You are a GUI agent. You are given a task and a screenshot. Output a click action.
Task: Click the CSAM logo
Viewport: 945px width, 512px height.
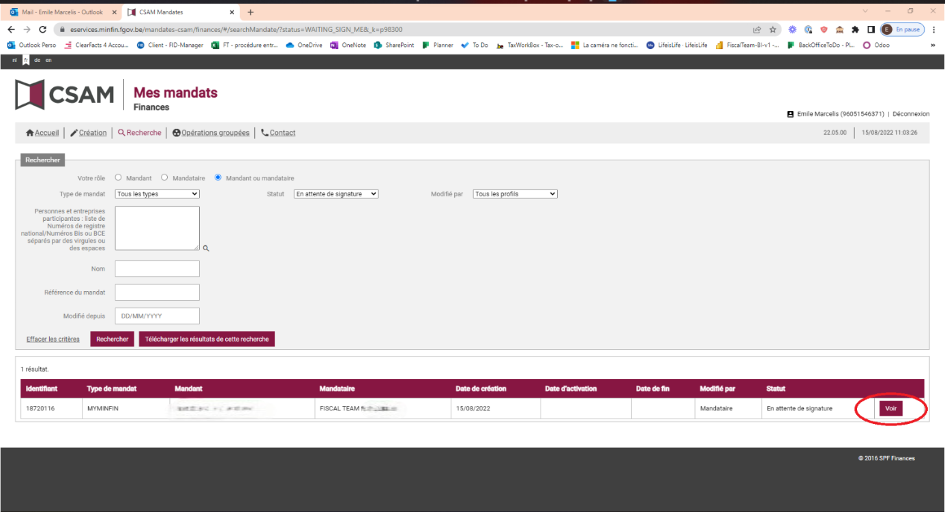point(64,95)
